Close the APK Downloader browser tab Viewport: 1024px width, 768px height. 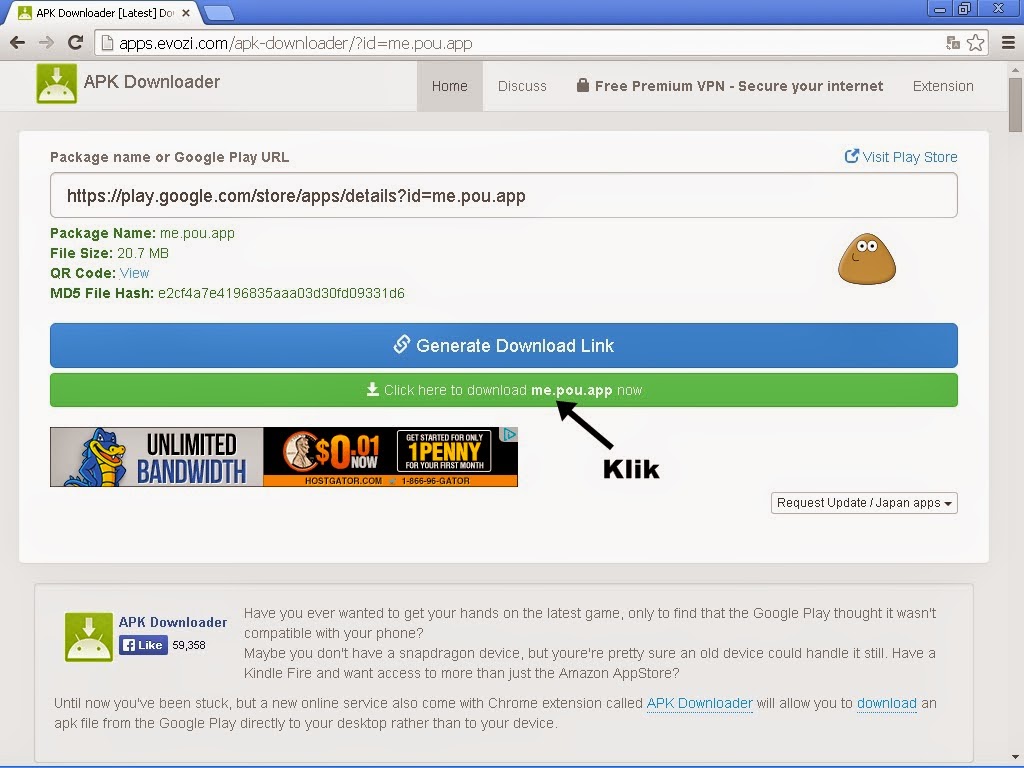tap(185, 12)
